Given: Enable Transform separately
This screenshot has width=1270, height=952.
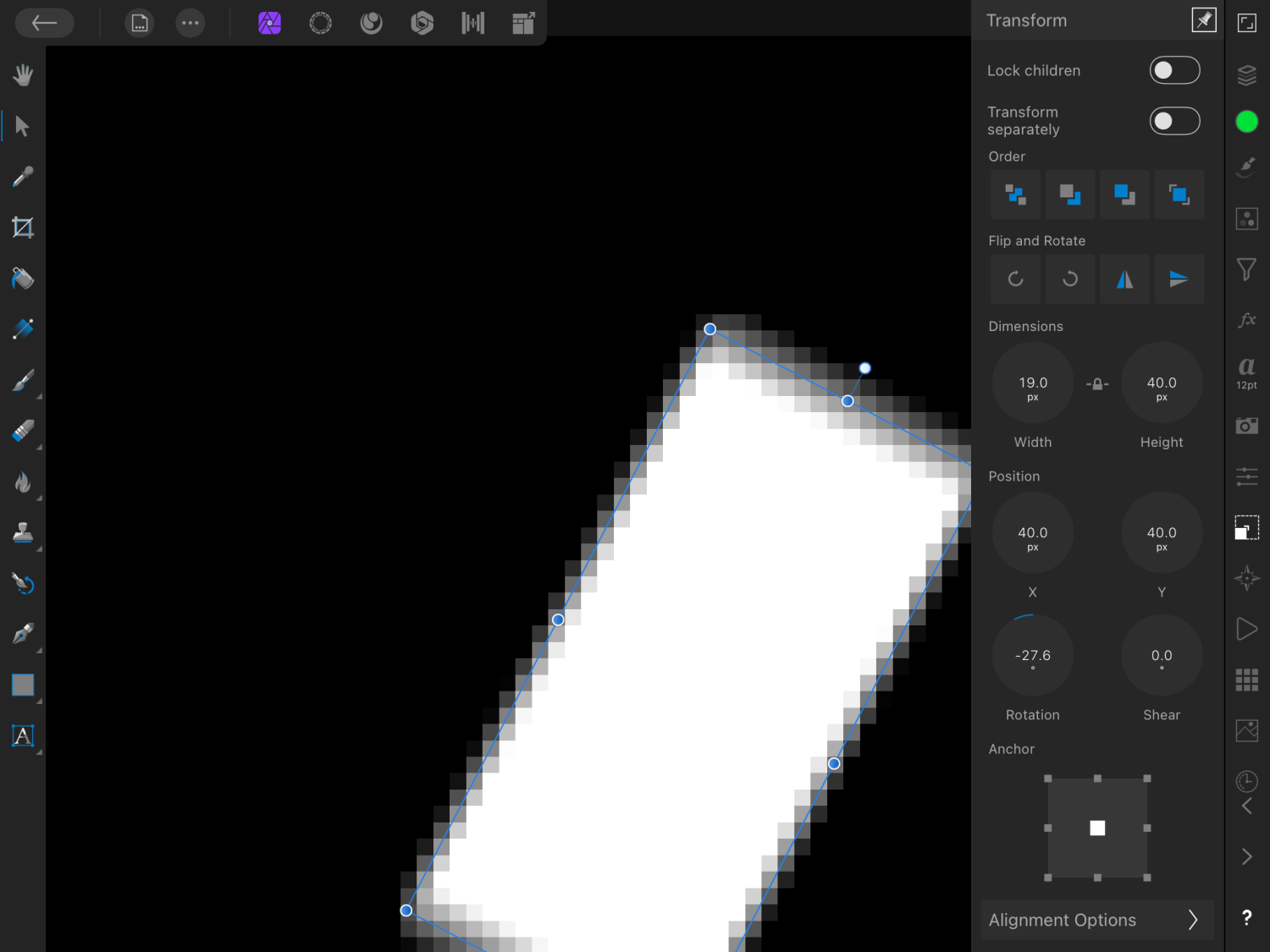Looking at the screenshot, I should (x=1174, y=120).
